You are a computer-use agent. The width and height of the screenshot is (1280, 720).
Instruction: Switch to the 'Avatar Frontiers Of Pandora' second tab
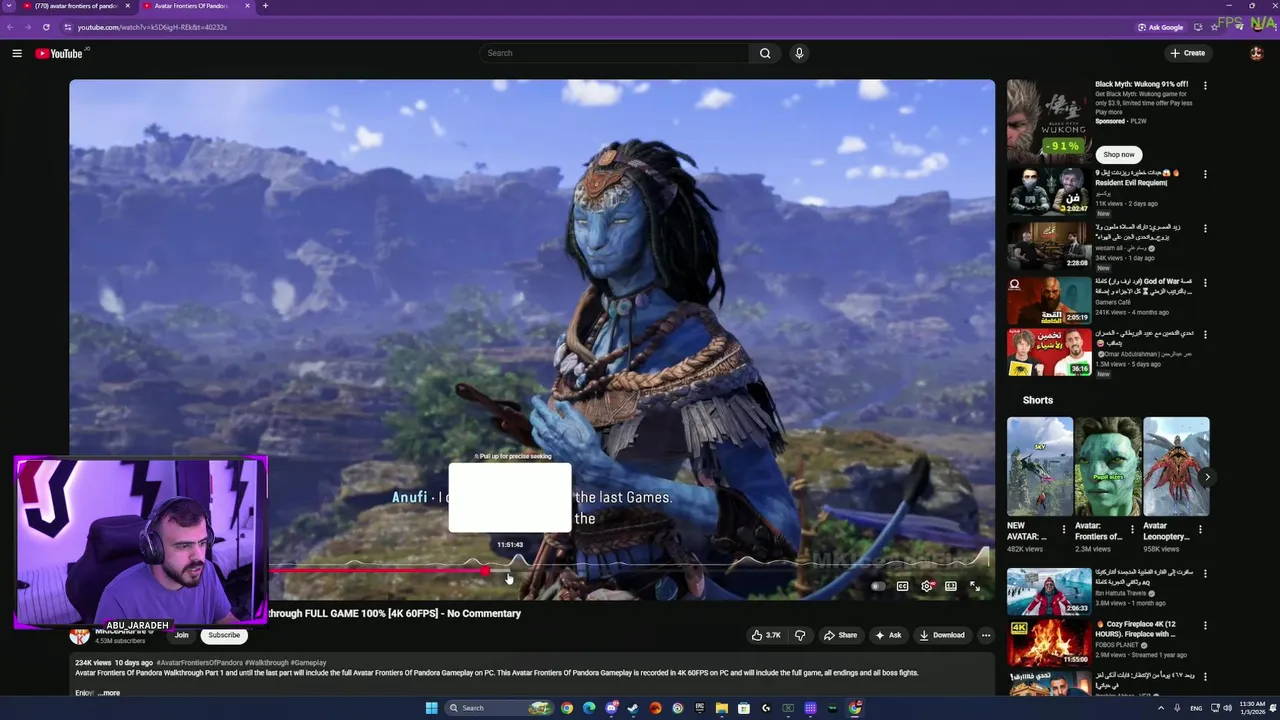[192, 6]
